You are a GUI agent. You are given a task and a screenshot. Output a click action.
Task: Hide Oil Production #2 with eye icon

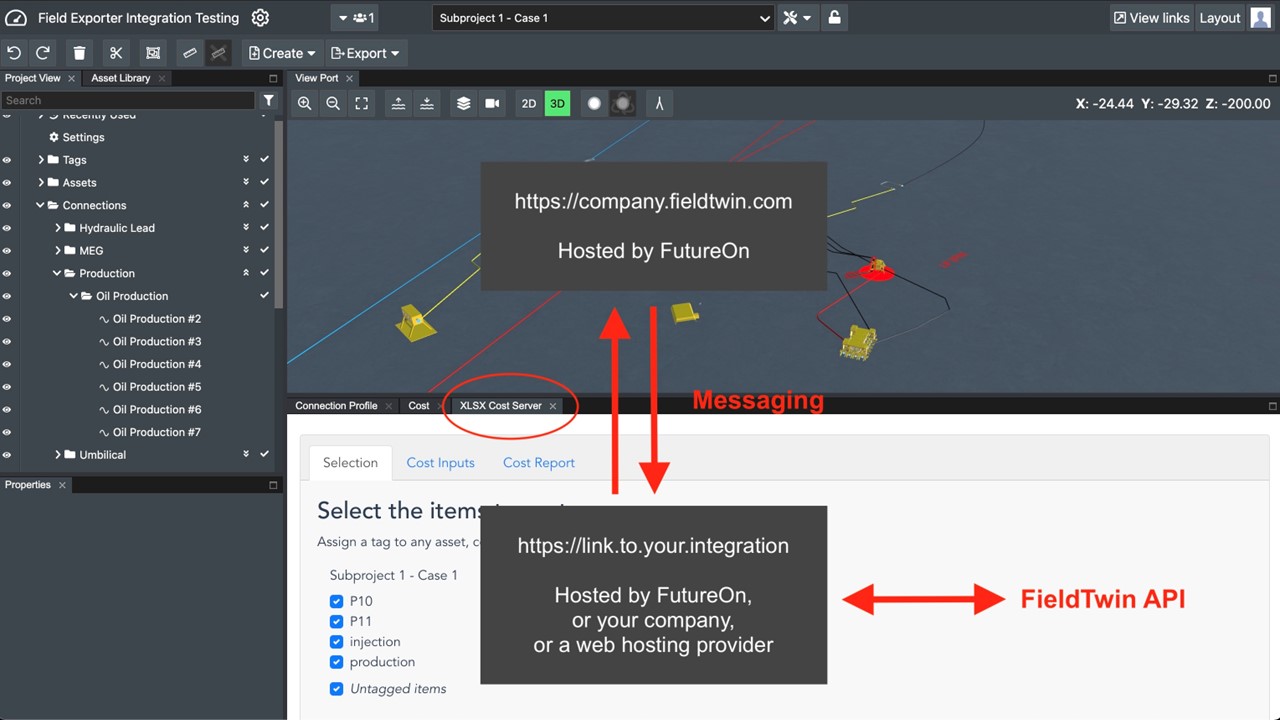[7, 319]
